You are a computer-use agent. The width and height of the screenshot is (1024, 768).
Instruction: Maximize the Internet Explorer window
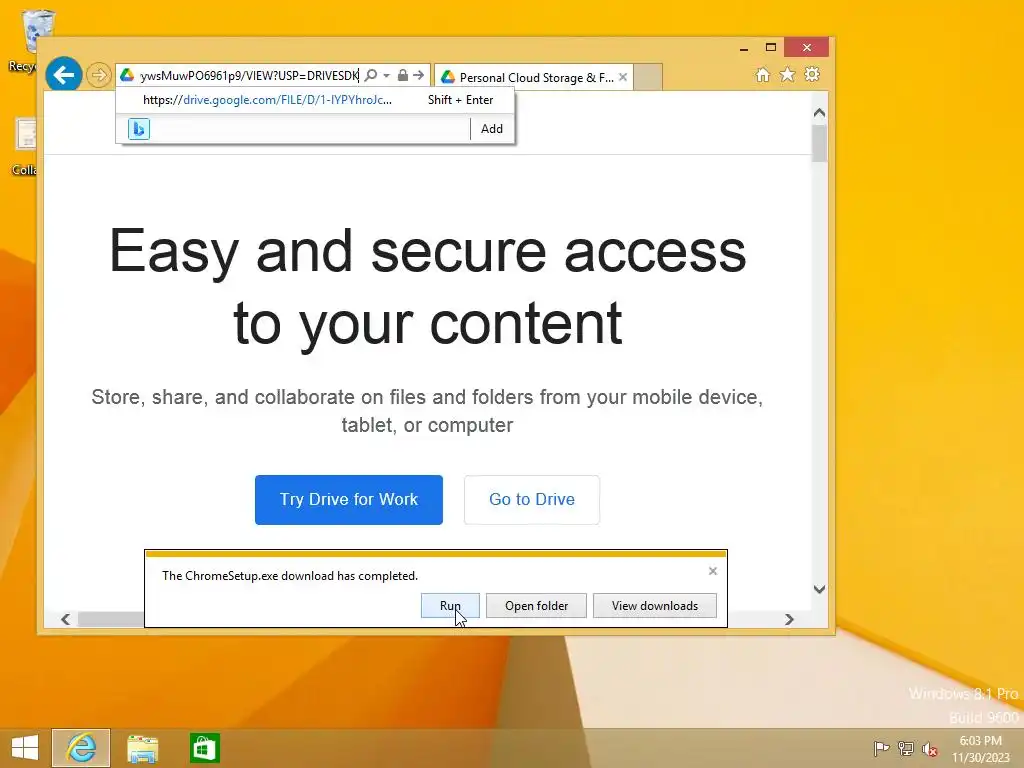[x=771, y=48]
